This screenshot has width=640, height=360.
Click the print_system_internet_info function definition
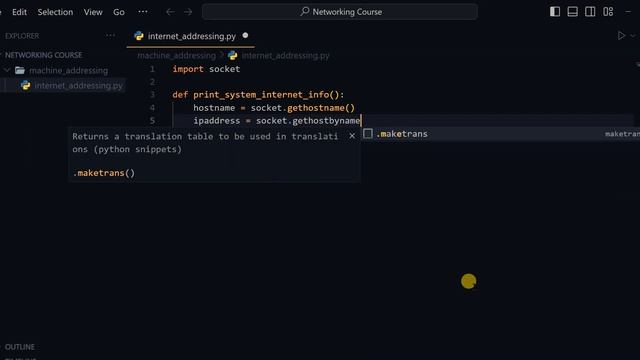pos(258,95)
